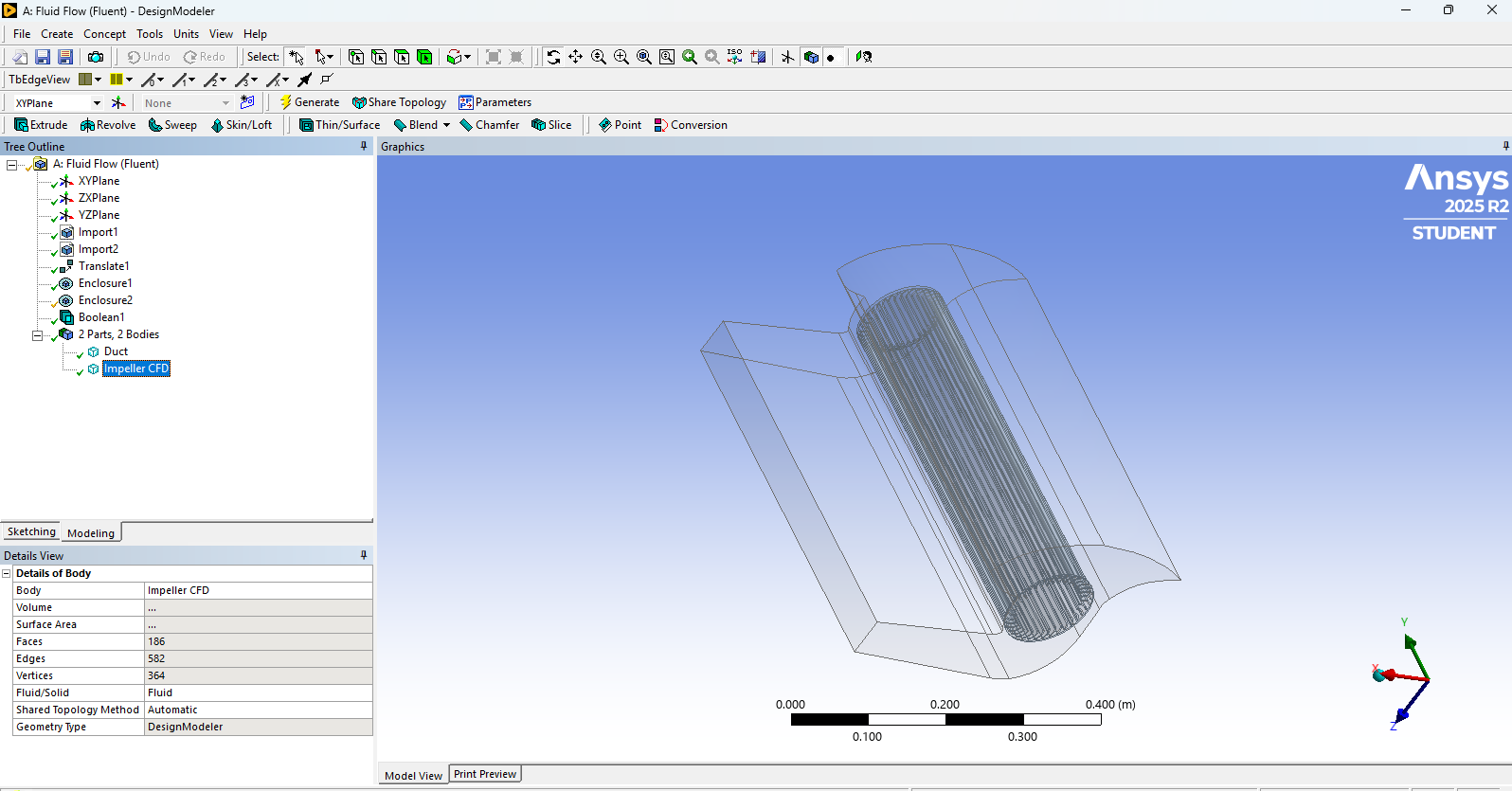Image resolution: width=1512 pixels, height=791 pixels.
Task: Open the Parameters panel
Action: tap(495, 102)
